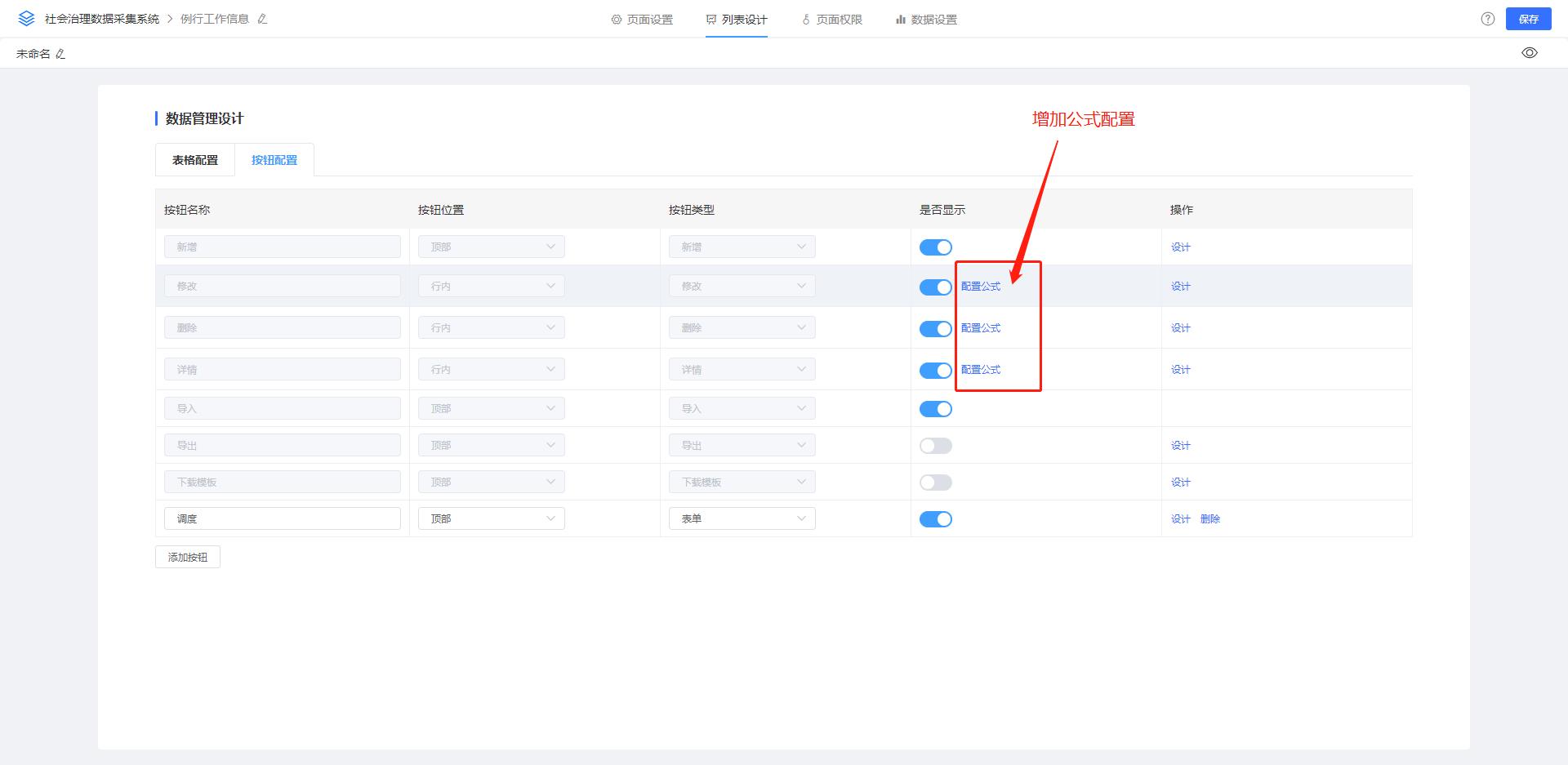Image resolution: width=1568 pixels, height=765 pixels.
Task: Click 社会治理数据采集系统 breadcrumb
Action: click(102, 19)
